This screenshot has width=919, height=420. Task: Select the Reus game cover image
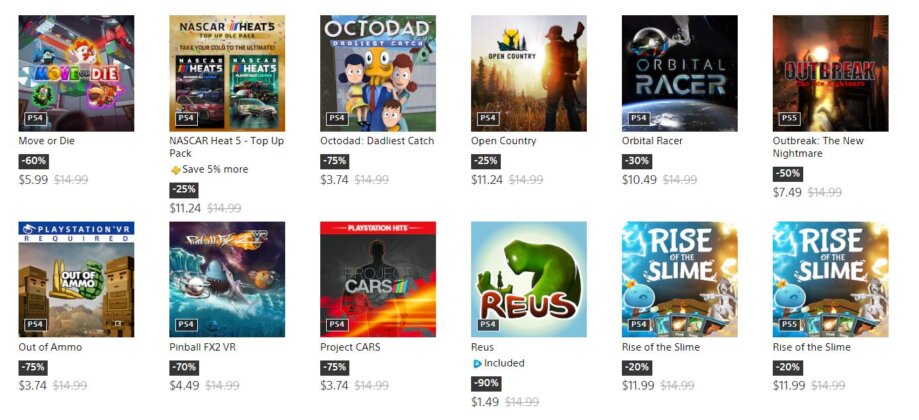[529, 279]
